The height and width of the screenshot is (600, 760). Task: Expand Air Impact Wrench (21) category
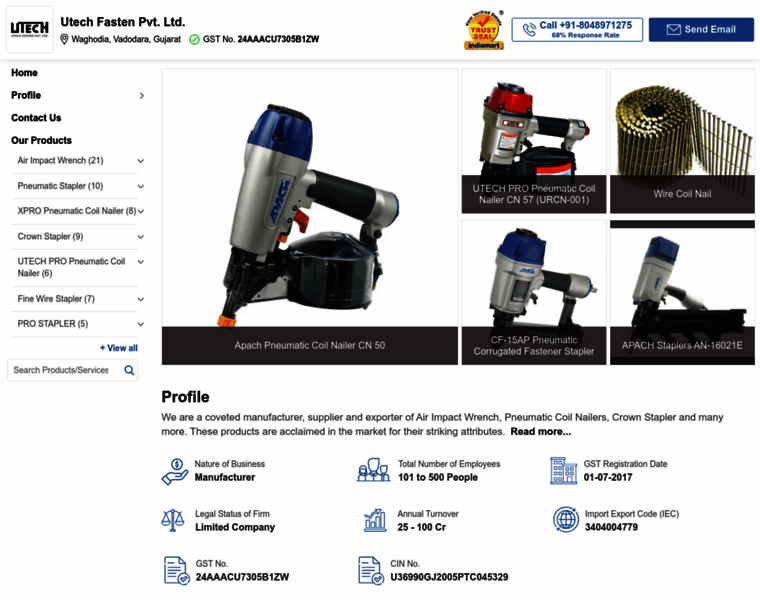coord(141,161)
